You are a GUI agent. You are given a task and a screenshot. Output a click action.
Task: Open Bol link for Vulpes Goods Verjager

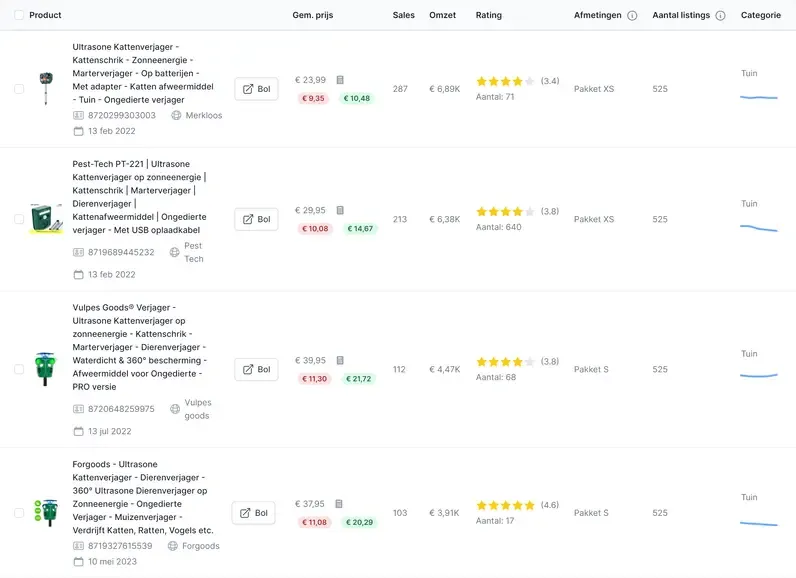coord(256,369)
